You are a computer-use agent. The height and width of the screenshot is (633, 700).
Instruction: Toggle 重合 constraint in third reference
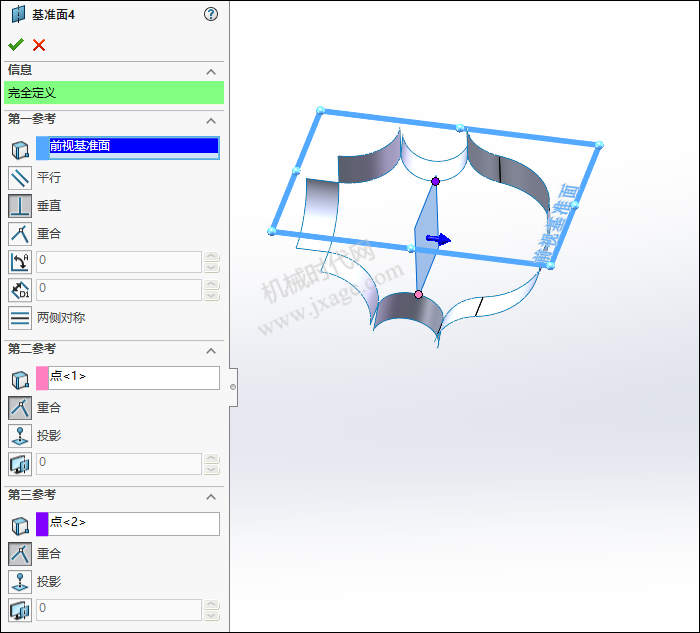(20, 554)
